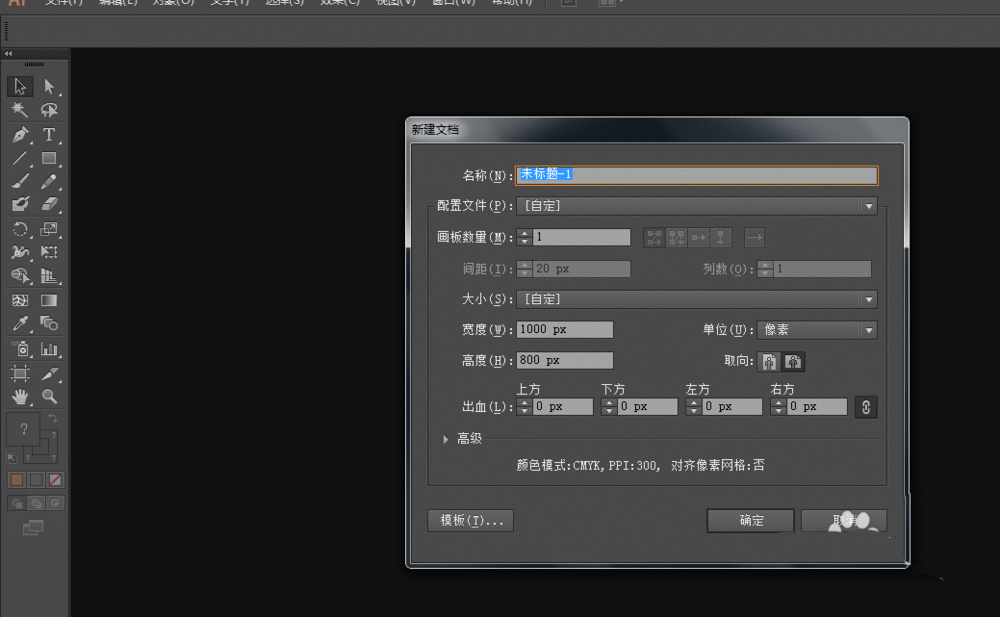
Task: Click the 确定 confirm button
Action: (750, 520)
